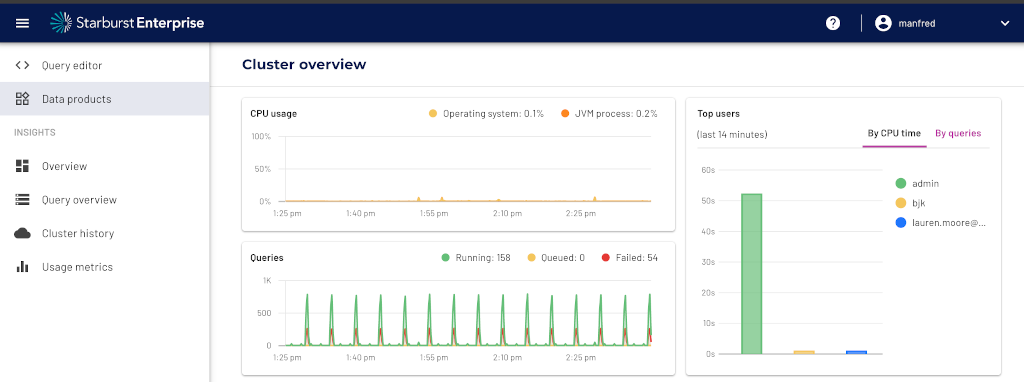The image size is (1024, 382).
Task: Click the admin green bar in Top users
Action: point(752,274)
